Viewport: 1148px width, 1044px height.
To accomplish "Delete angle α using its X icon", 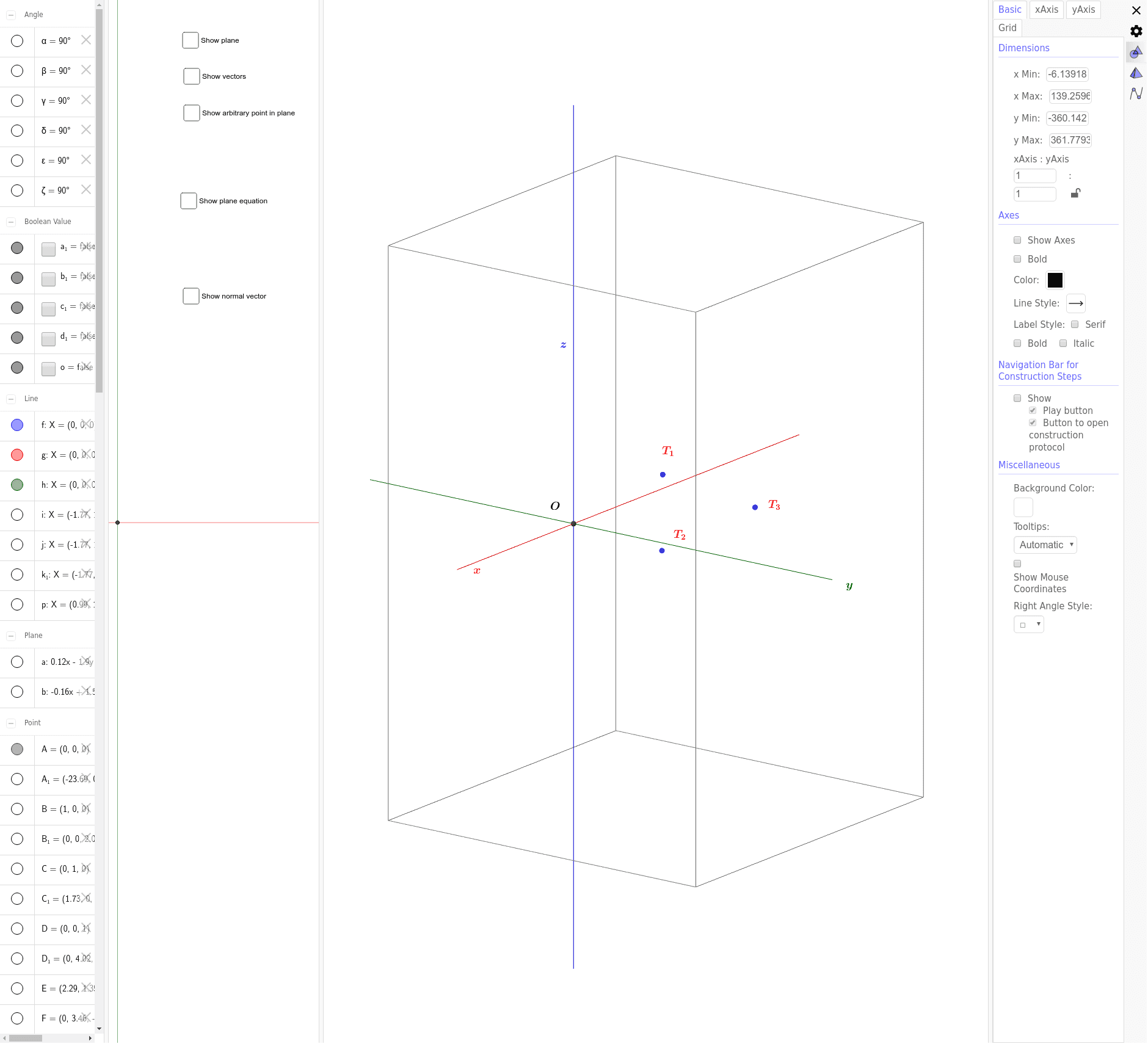I will [86, 40].
